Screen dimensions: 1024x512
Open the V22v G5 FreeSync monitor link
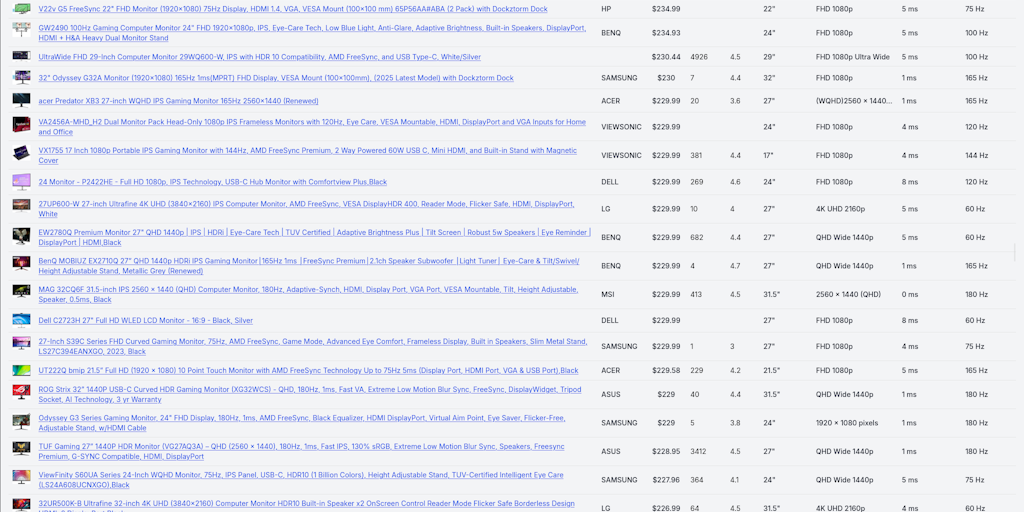point(292,8)
